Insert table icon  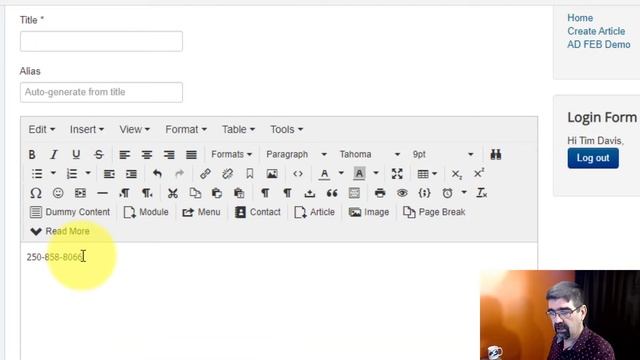pyautogui.click(x=423, y=174)
